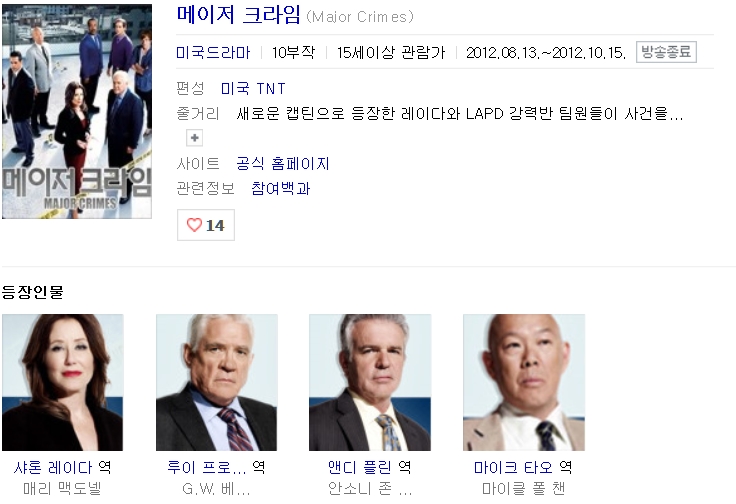Click the 방송종료 status badge

(x=666, y=52)
